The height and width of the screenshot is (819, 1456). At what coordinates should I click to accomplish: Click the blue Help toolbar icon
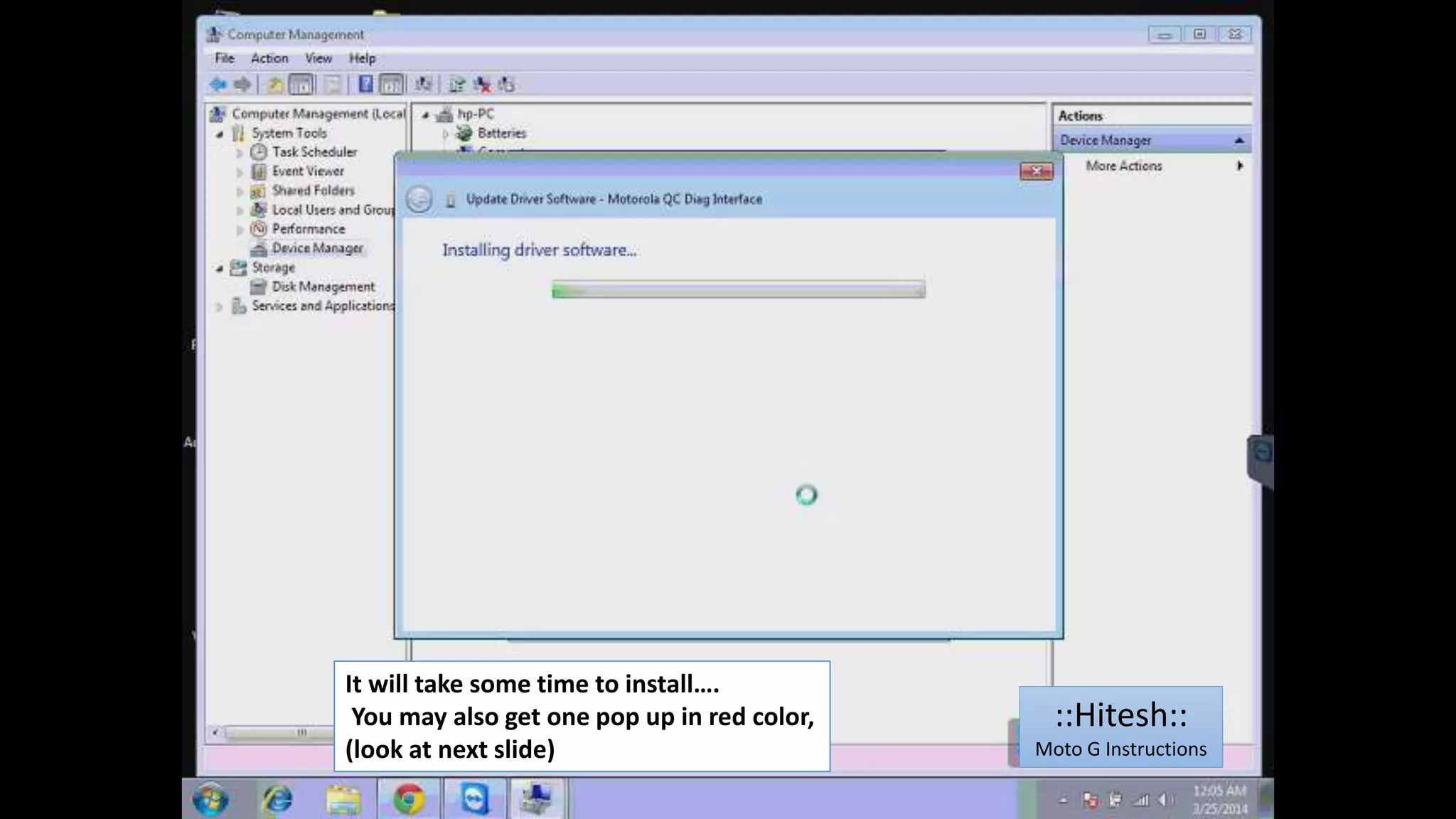[x=365, y=85]
